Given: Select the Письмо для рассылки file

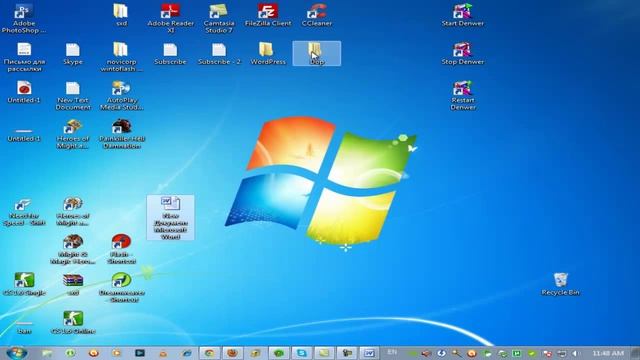Looking at the screenshot, I should [24, 57].
